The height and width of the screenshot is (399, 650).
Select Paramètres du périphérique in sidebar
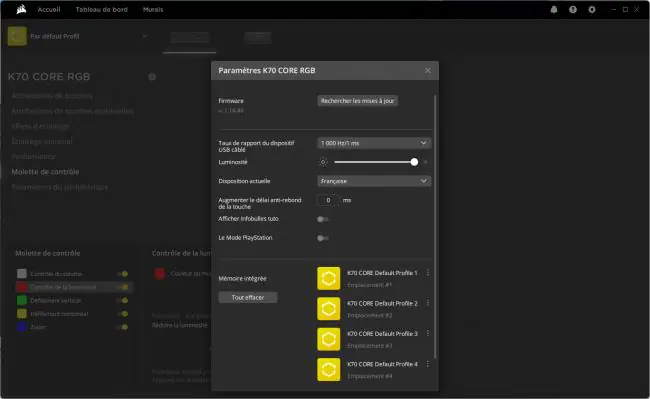(60, 187)
